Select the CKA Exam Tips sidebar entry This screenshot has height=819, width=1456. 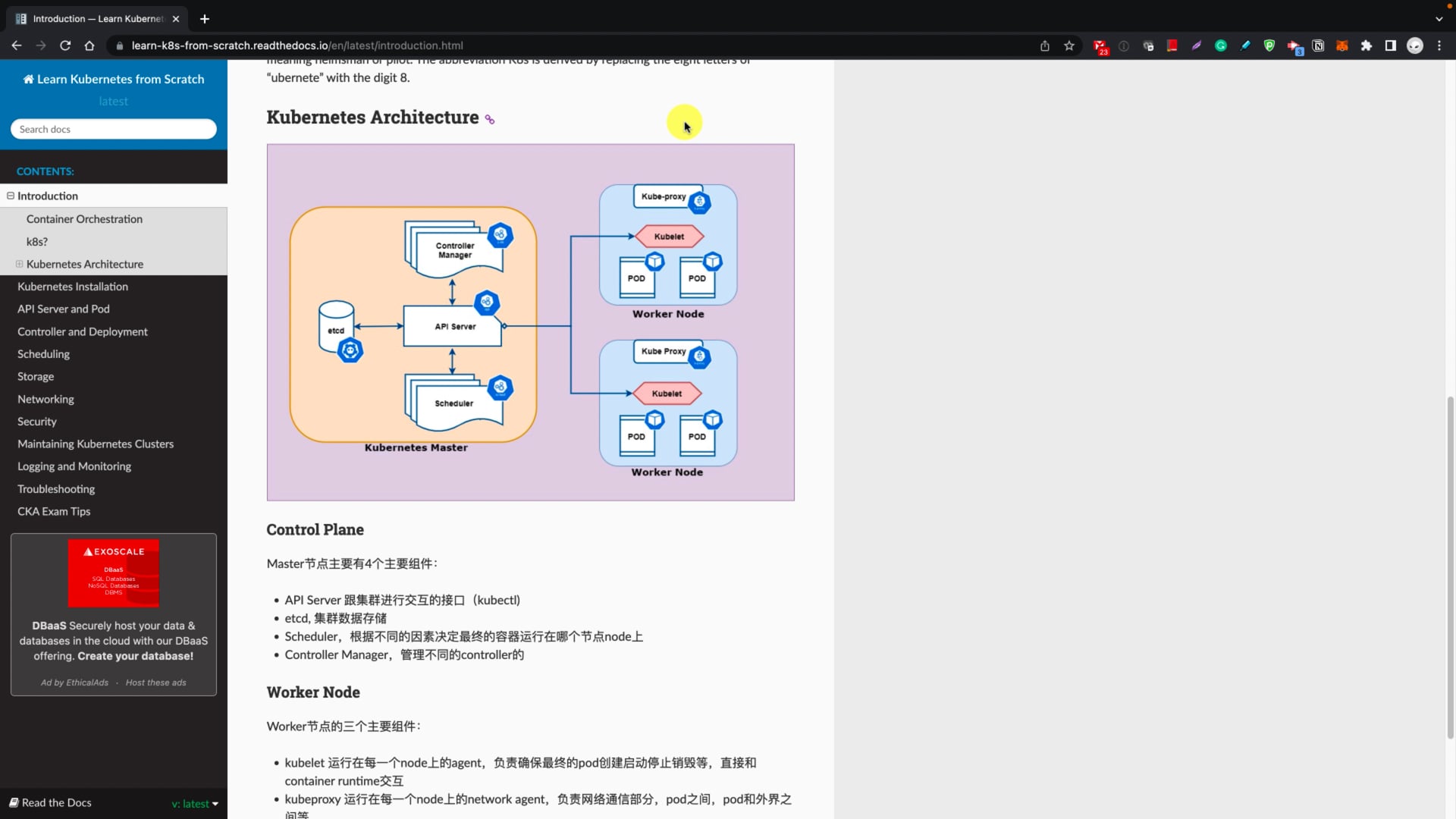(x=54, y=511)
